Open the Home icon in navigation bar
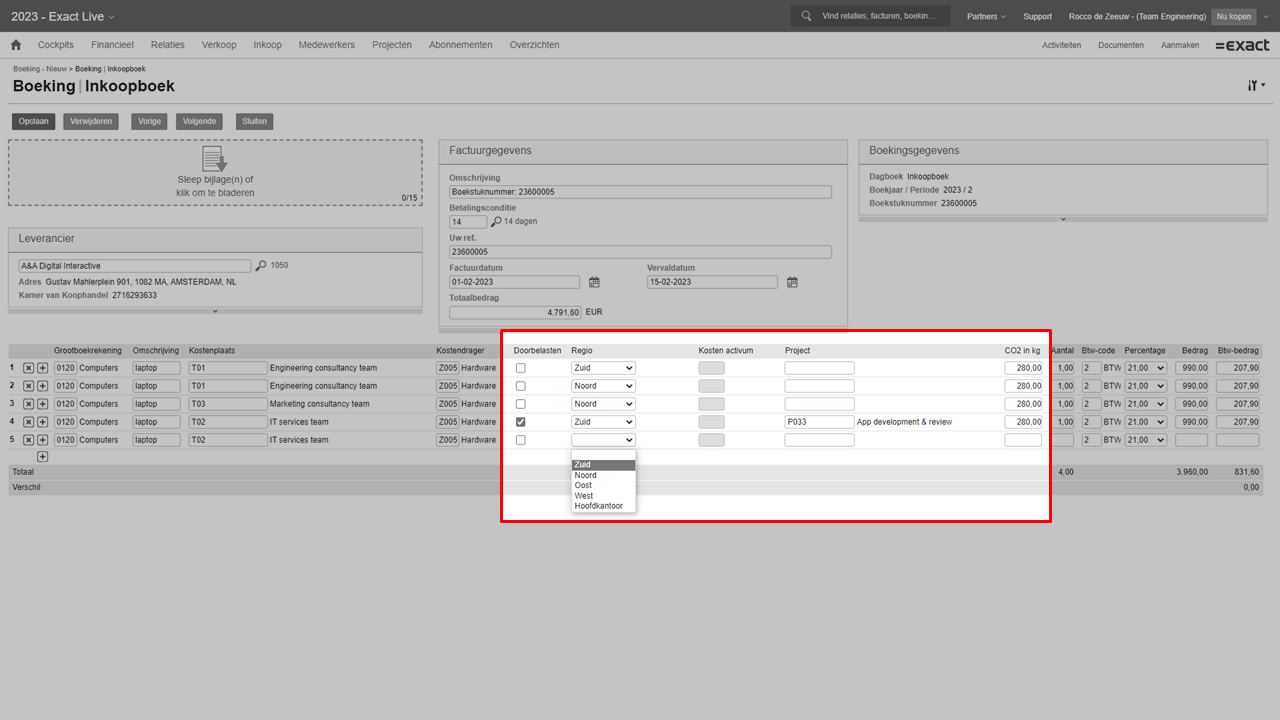 16,45
